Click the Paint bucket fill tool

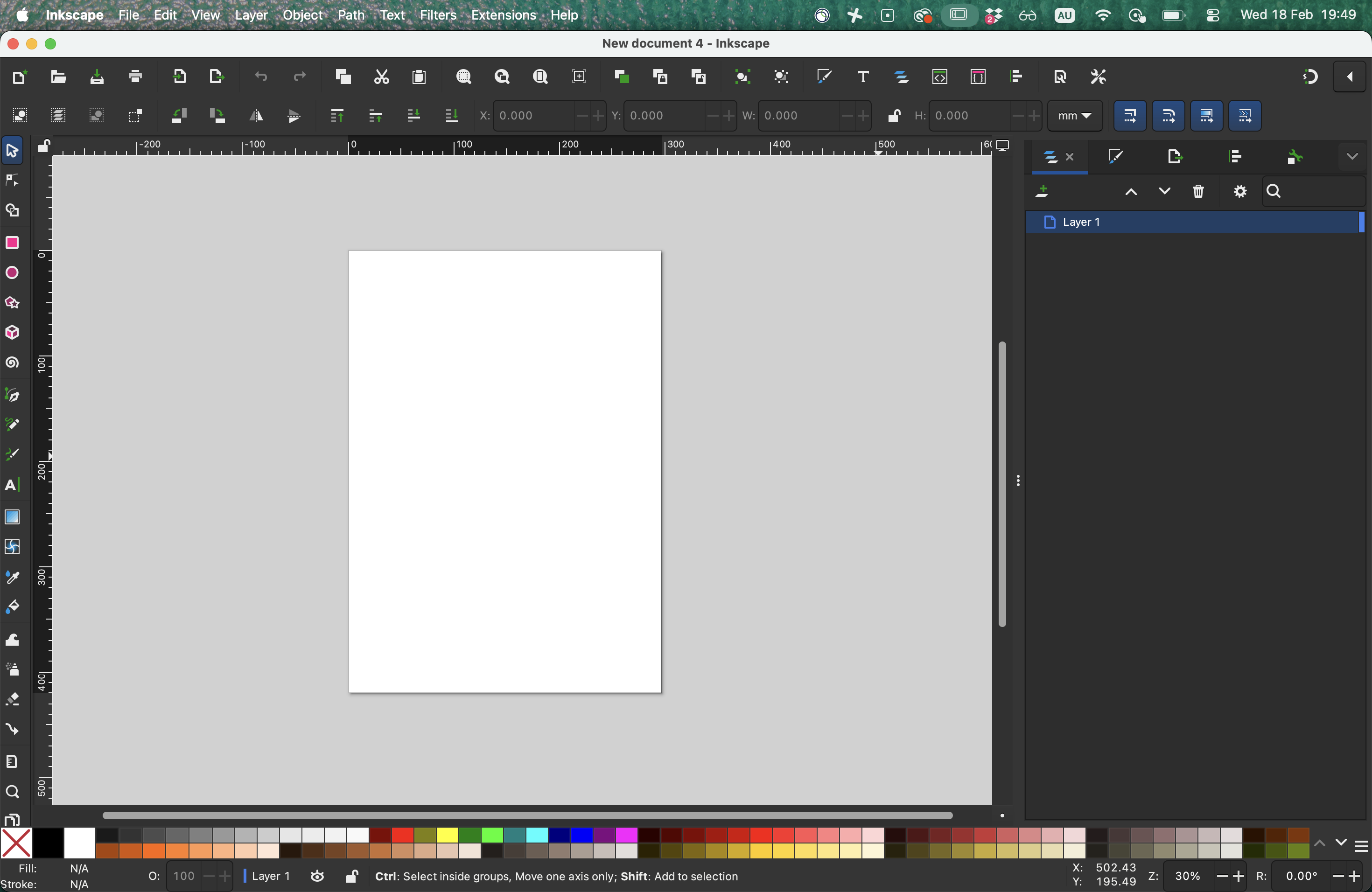[x=12, y=607]
